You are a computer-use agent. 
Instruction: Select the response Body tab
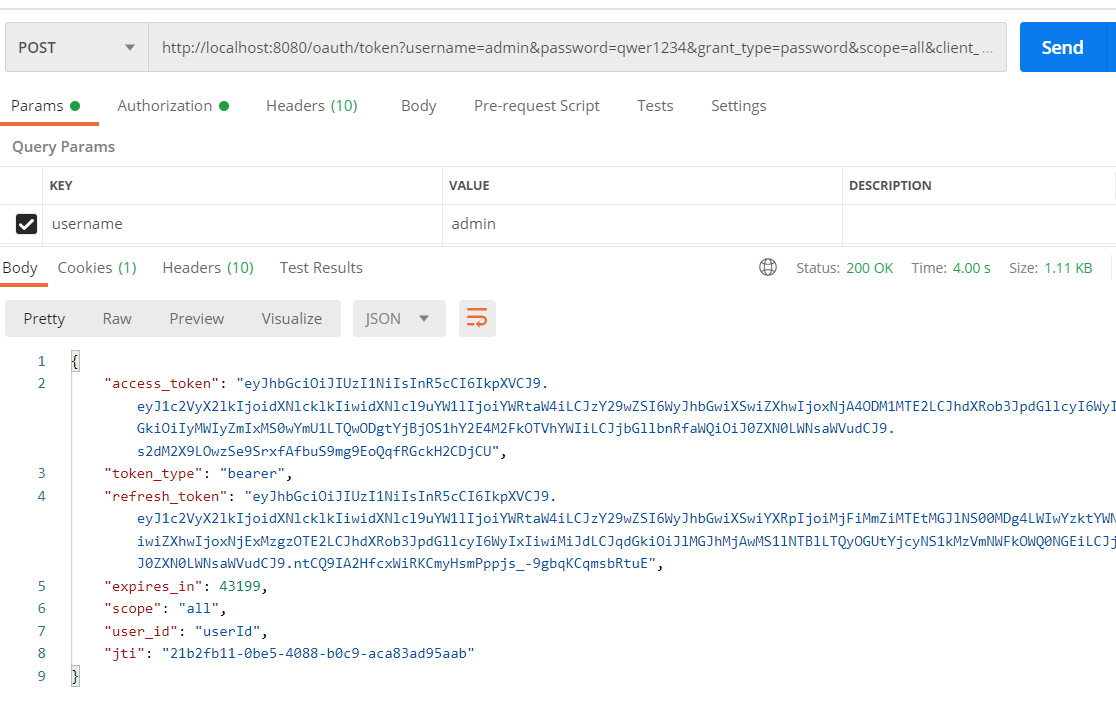(x=20, y=268)
